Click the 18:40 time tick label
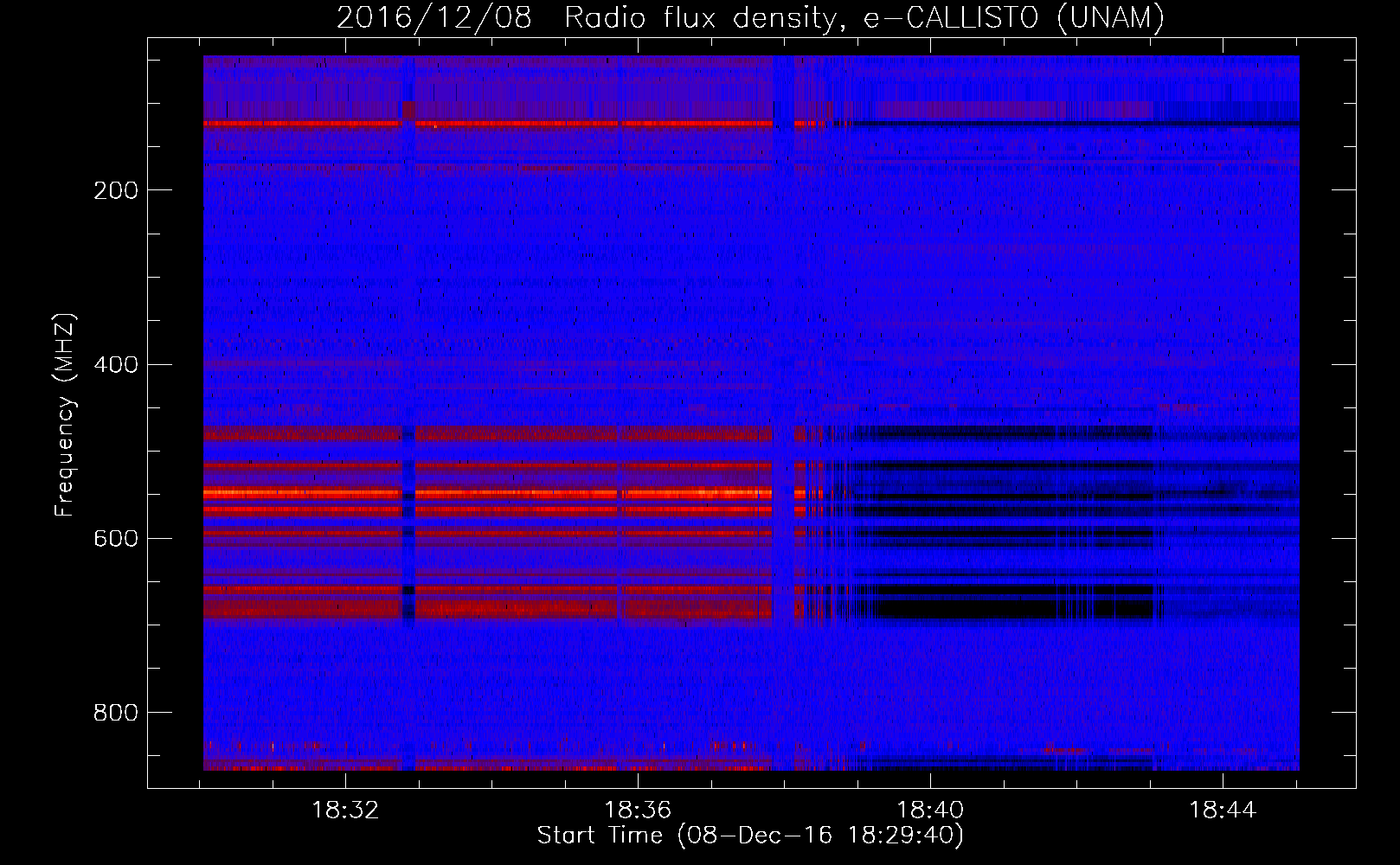1400x865 pixels. 930,811
